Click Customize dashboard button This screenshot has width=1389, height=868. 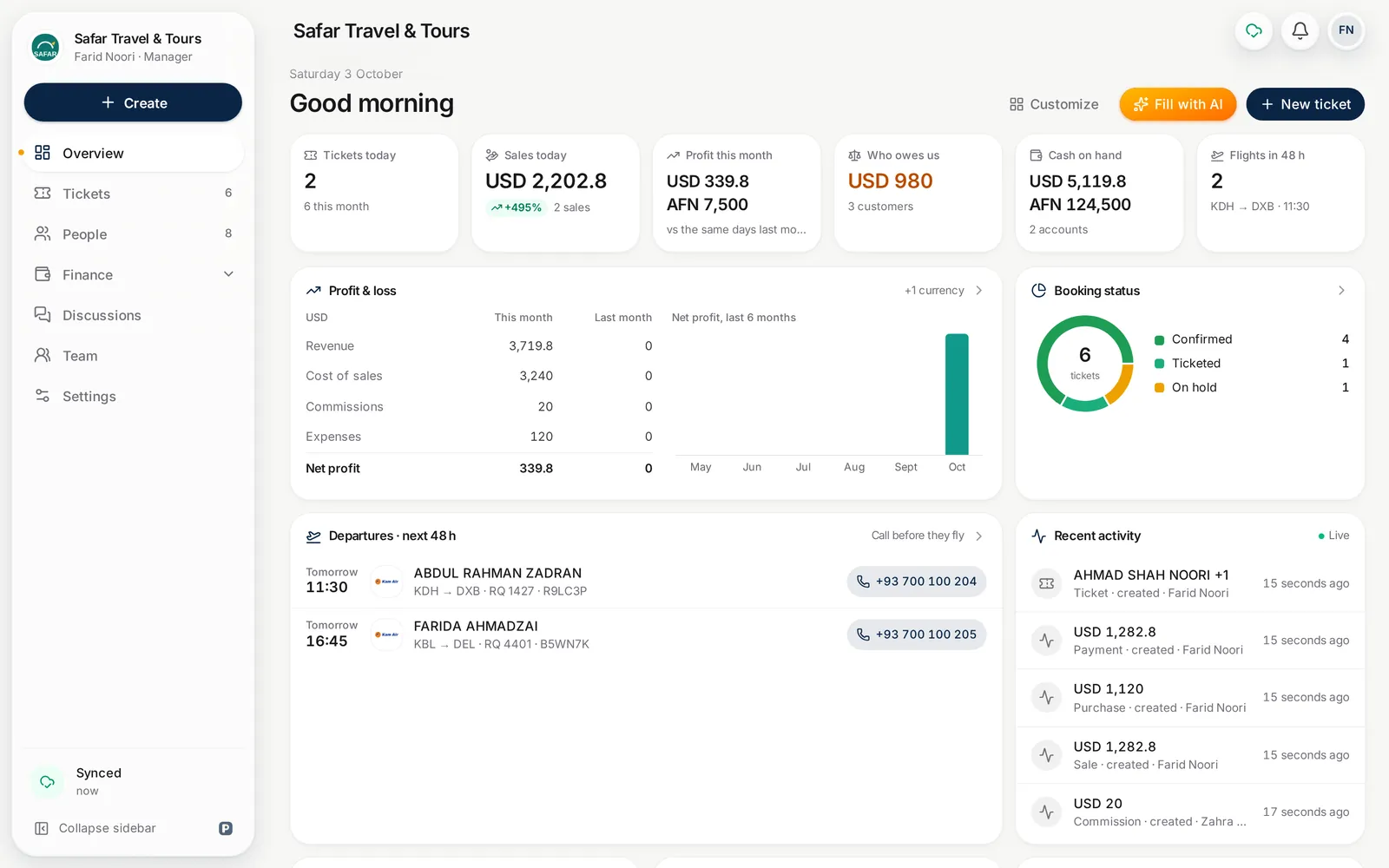[x=1054, y=104]
